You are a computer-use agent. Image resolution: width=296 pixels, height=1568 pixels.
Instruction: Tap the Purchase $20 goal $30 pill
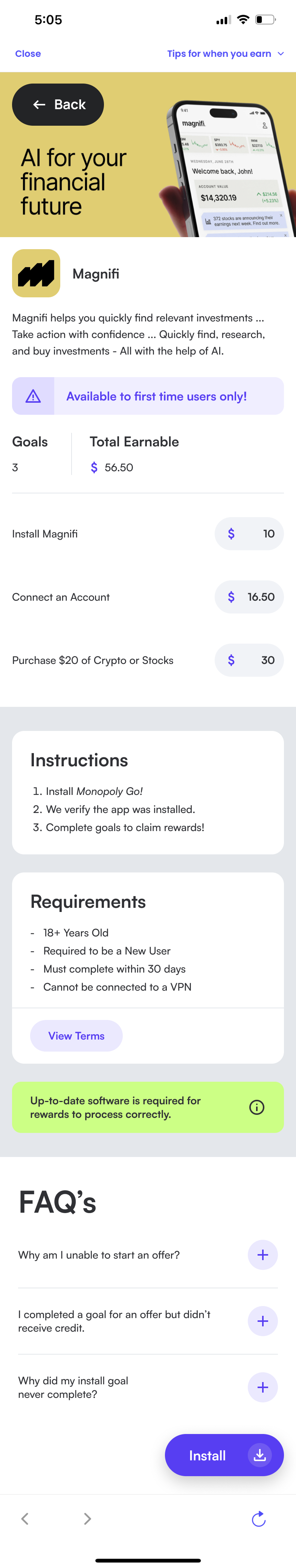(x=249, y=661)
